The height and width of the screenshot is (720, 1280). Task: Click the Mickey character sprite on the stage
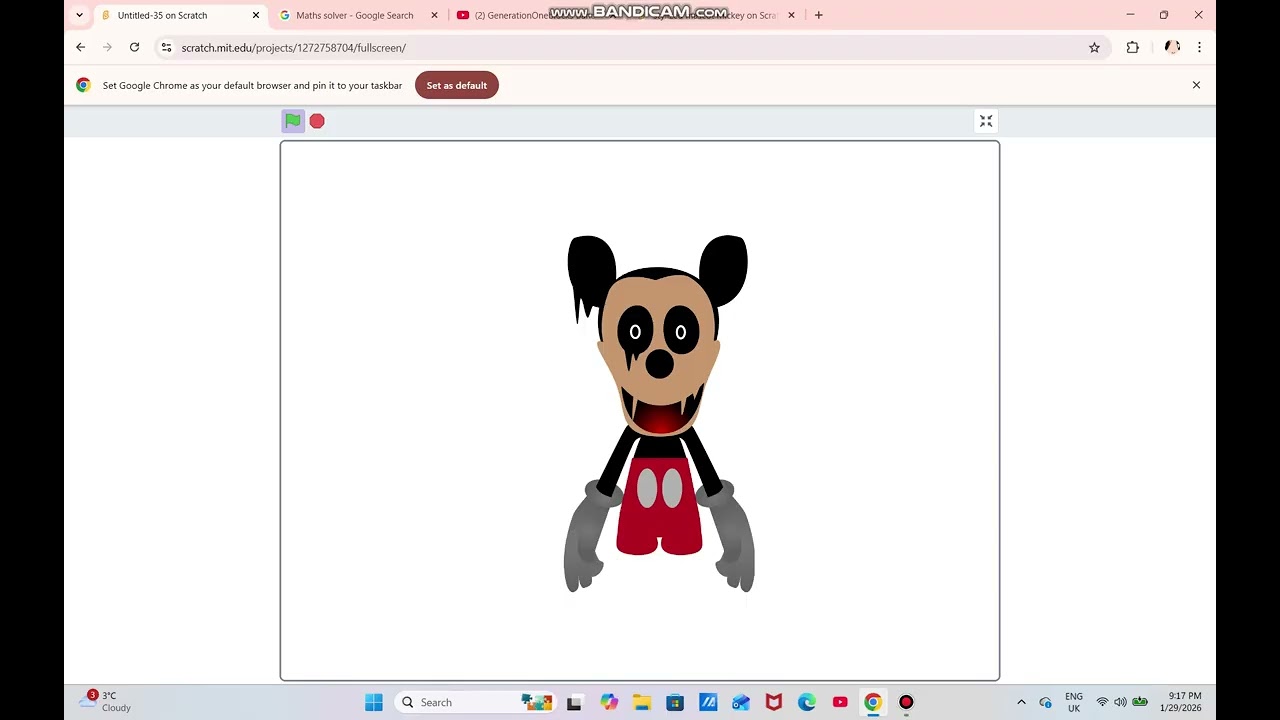658,413
